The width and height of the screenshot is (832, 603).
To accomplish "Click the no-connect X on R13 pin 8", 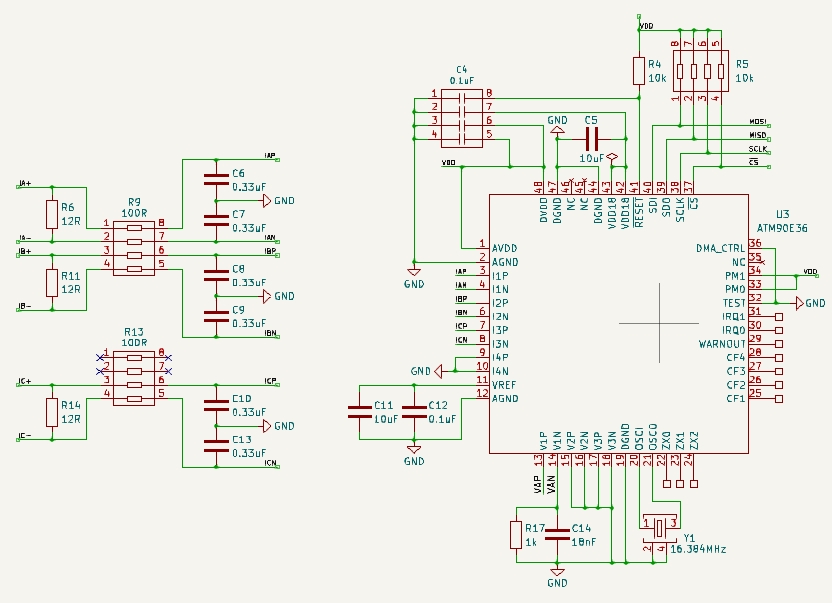I will click(x=169, y=357).
